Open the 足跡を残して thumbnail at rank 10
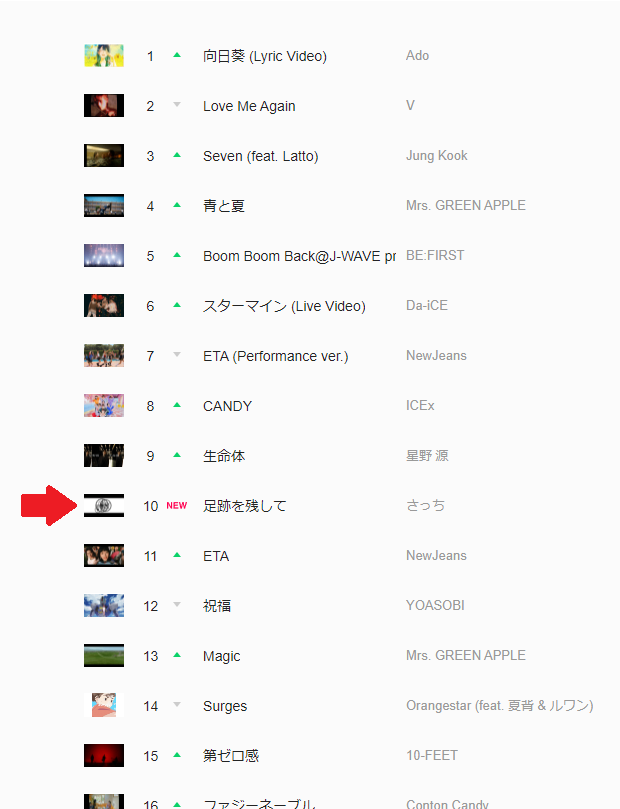 [x=104, y=506]
